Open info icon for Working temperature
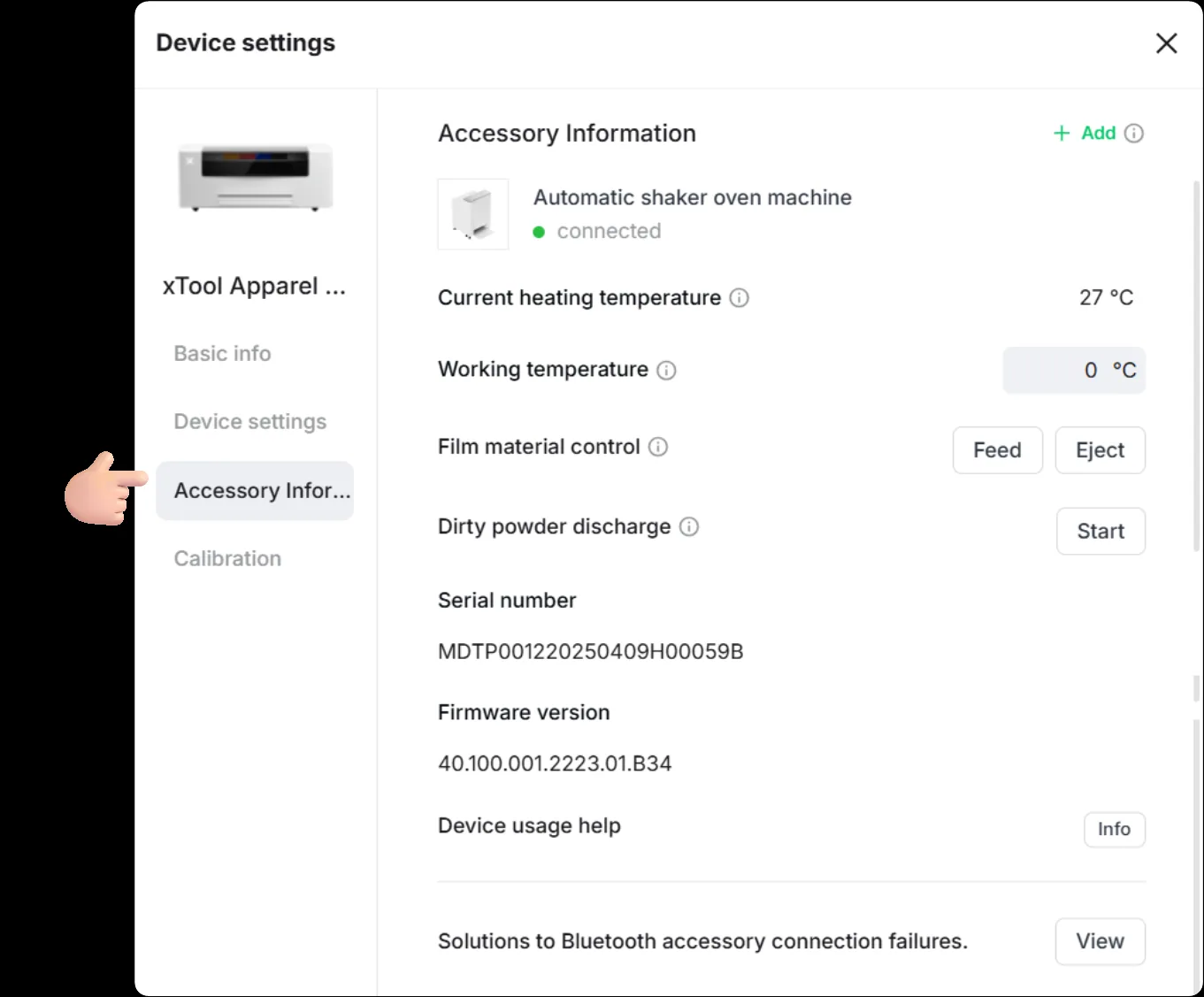This screenshot has width=1204, height=997. [666, 370]
